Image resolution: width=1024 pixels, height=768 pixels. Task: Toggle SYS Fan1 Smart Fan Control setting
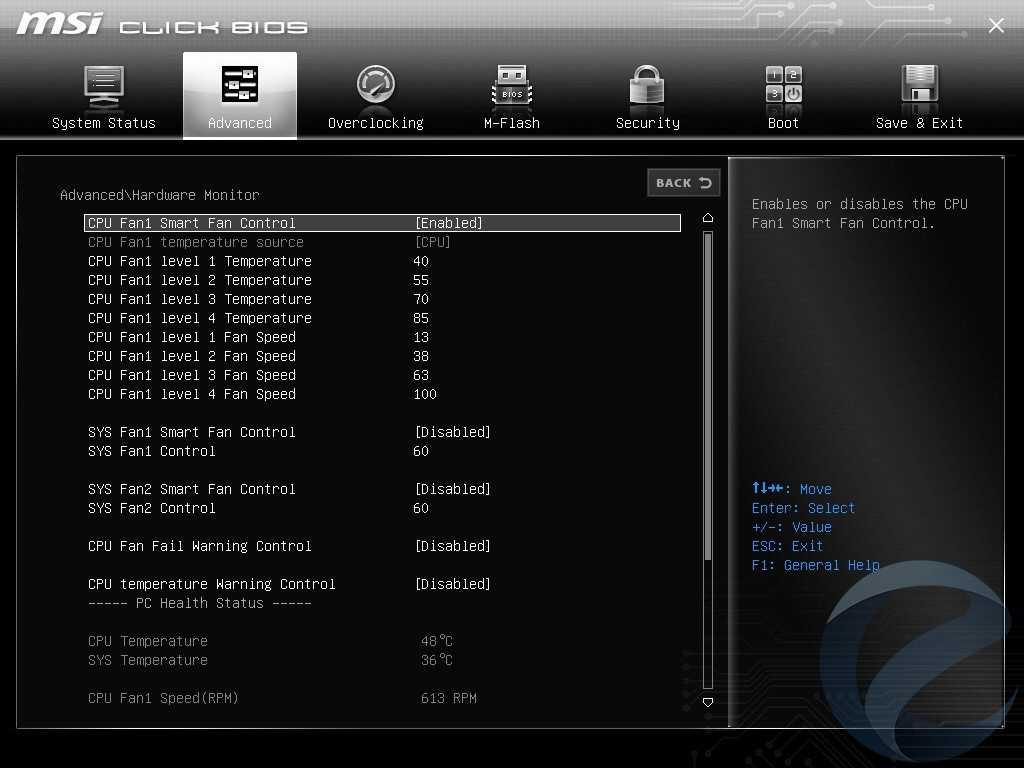click(x=452, y=432)
